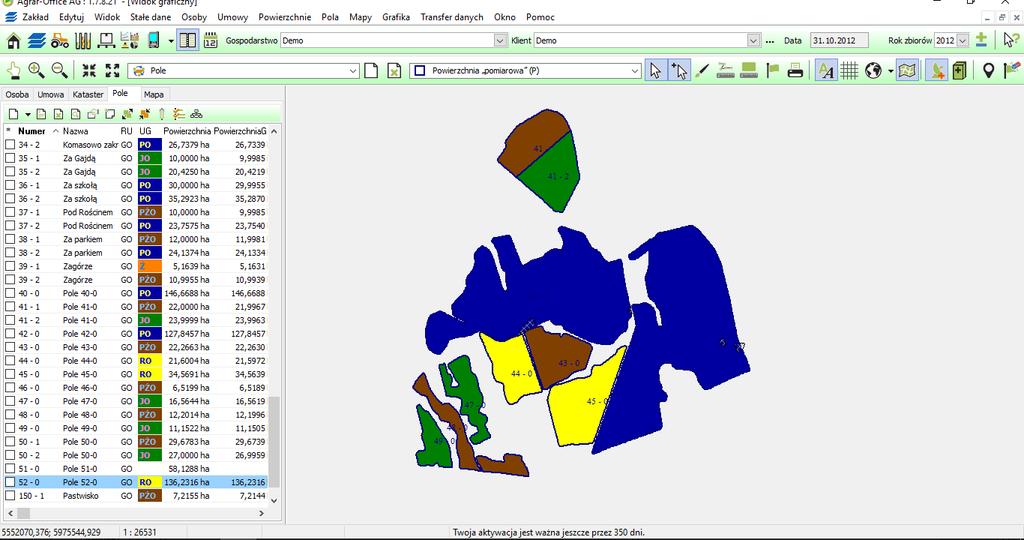1024x540 pixels.
Task: Click the printer icon in the map toolbar
Action: click(795, 71)
